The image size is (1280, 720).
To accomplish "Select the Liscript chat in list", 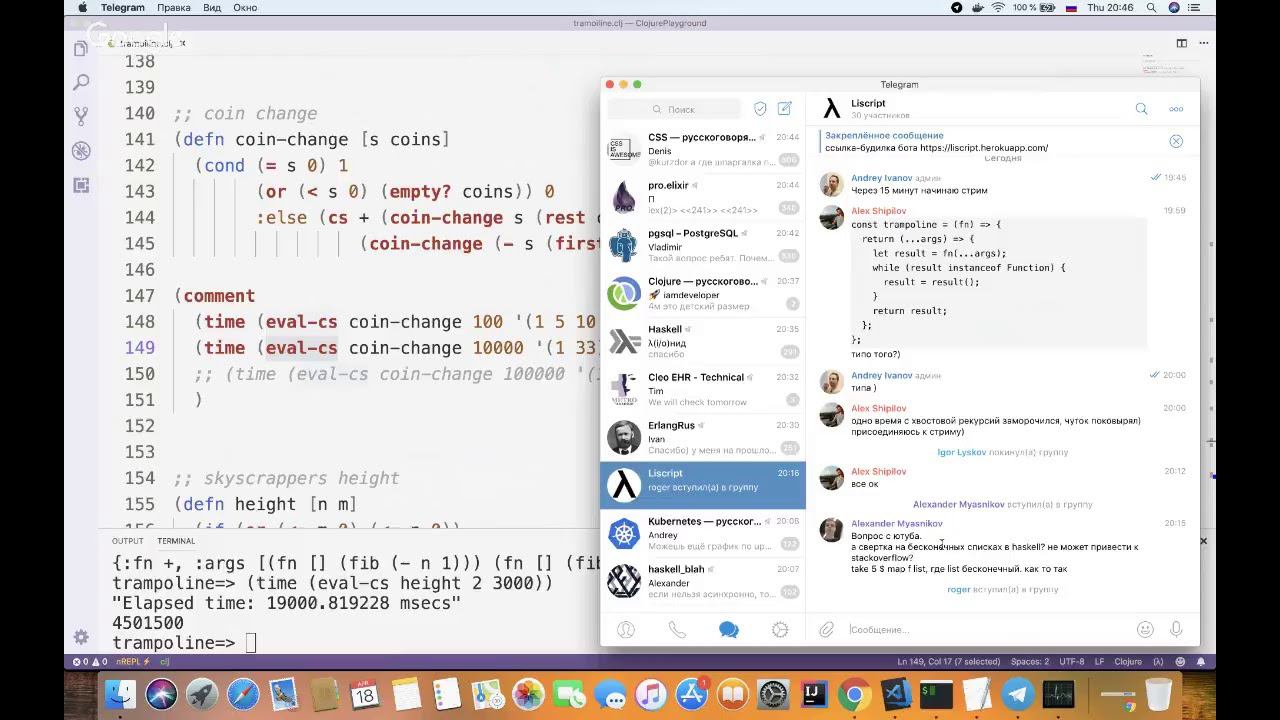I will click(703, 485).
